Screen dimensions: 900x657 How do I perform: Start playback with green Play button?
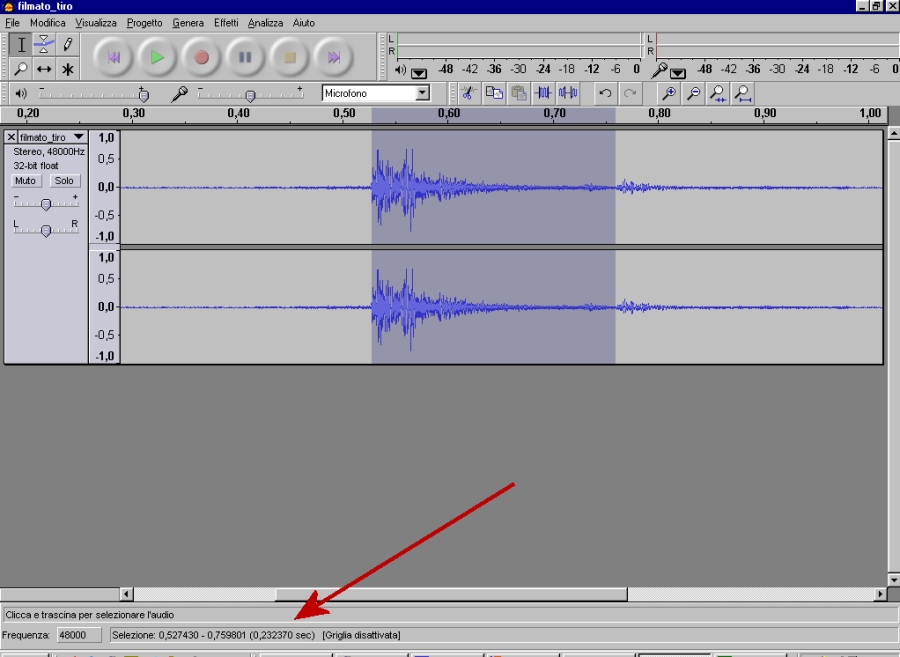click(157, 57)
